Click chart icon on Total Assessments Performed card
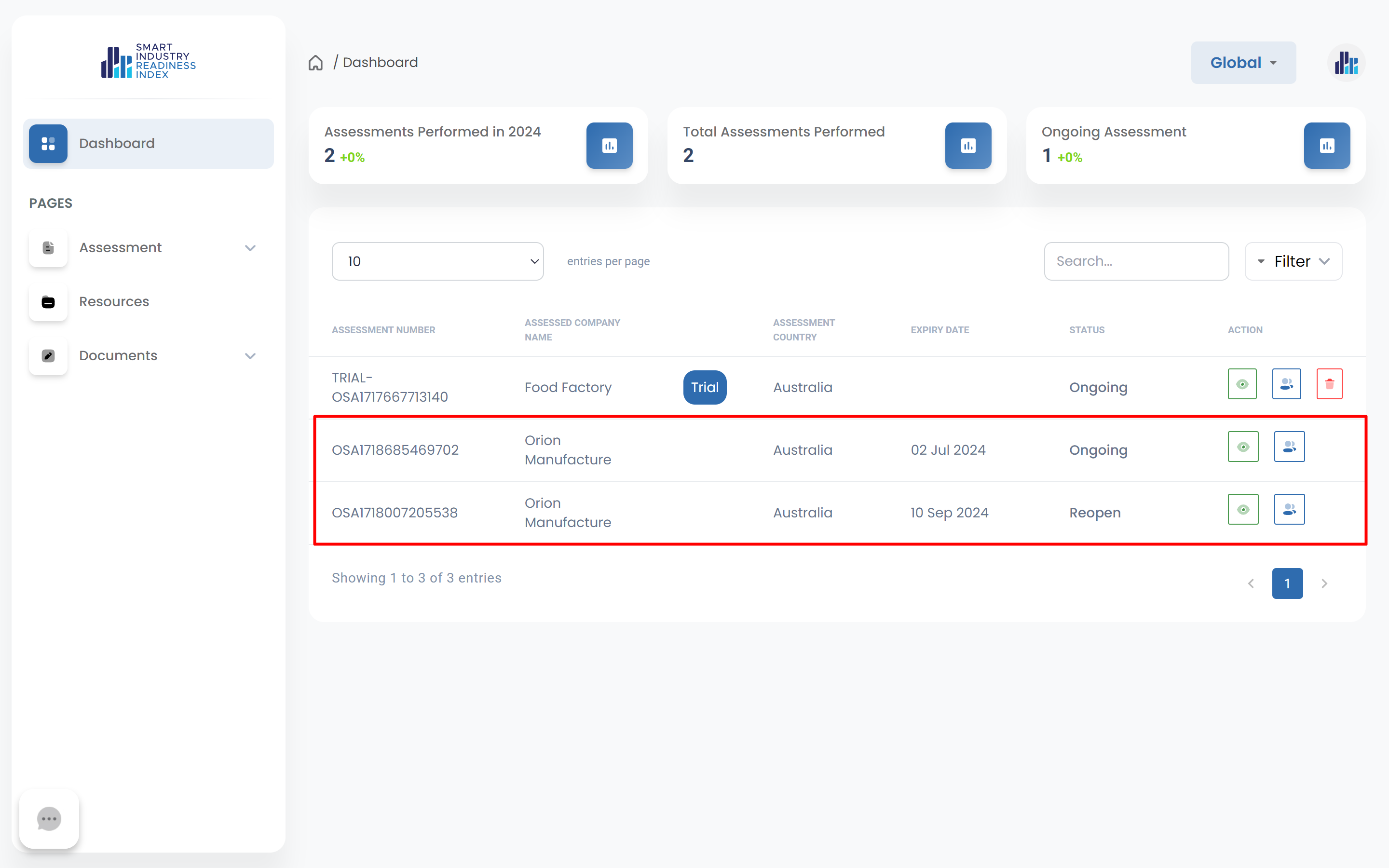Viewport: 1389px width, 868px height. [967, 146]
